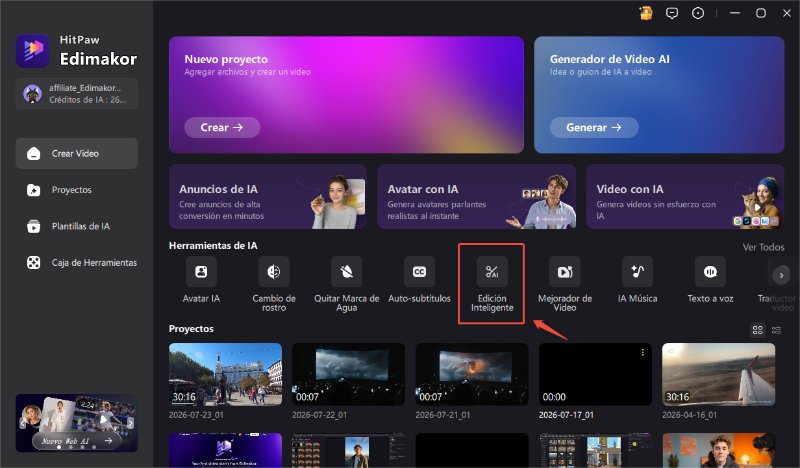This screenshot has width=800, height=468.
Task: Click the Créditos de IA account text
Action: click(87, 100)
